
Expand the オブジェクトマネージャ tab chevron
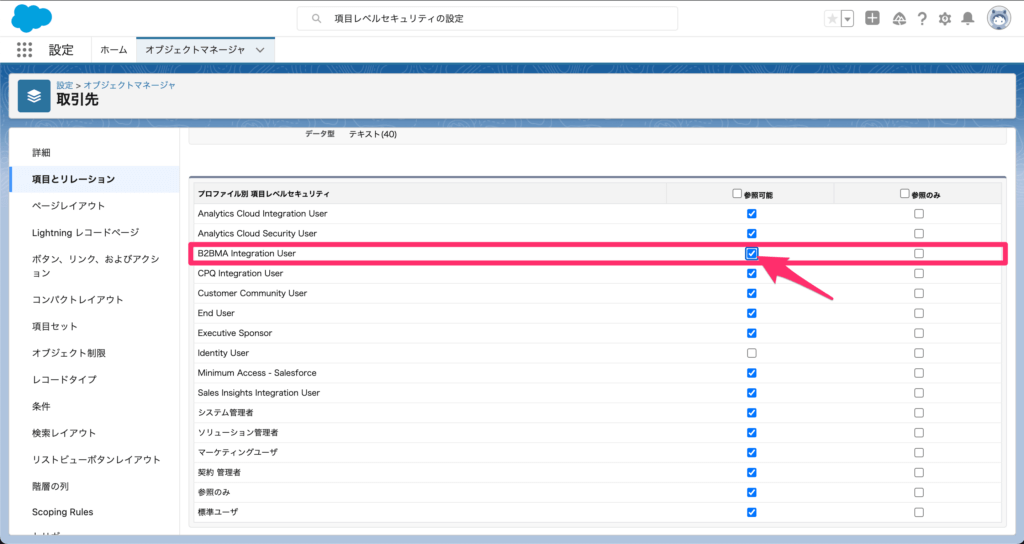[260, 50]
